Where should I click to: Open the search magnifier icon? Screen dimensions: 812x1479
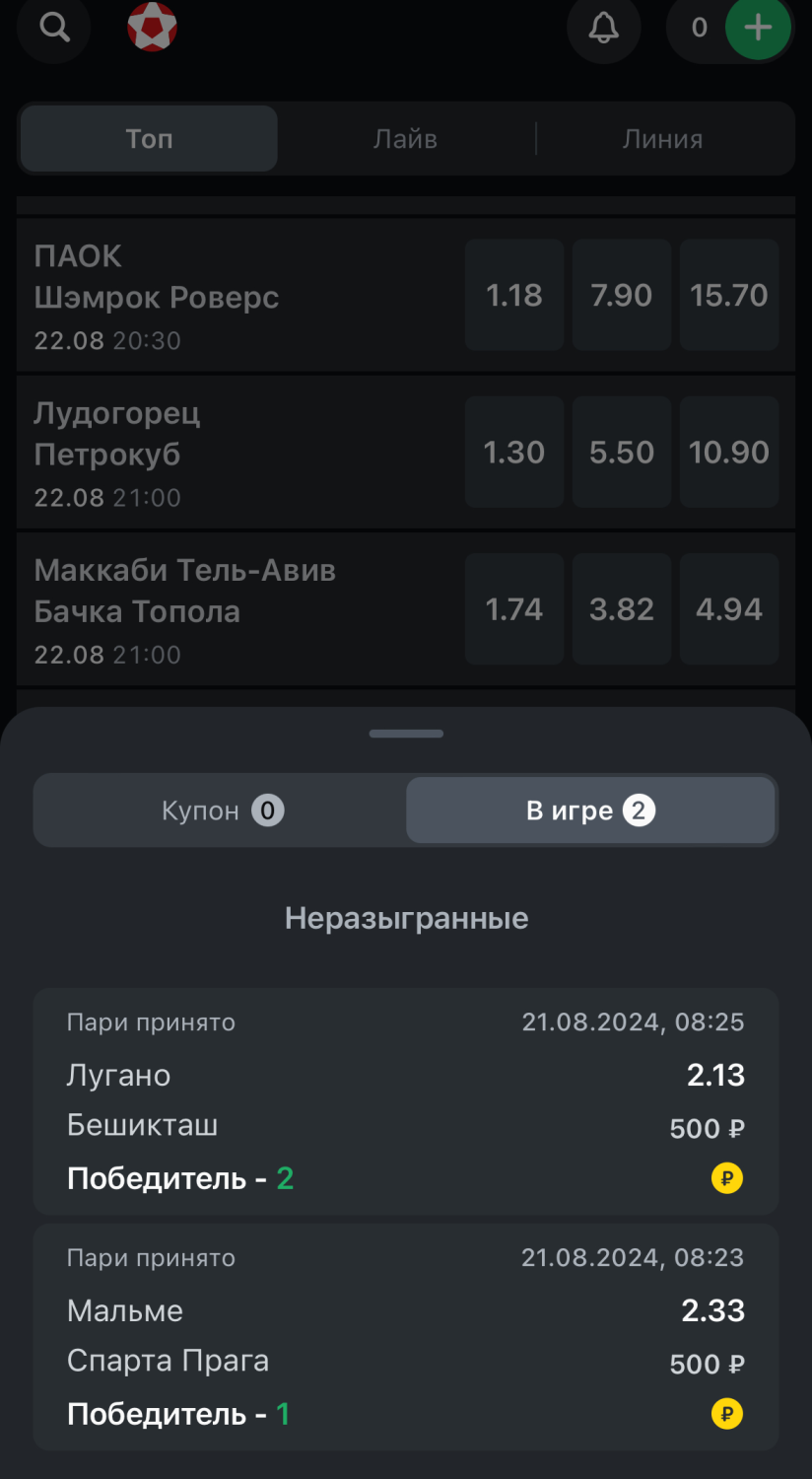pyautogui.click(x=54, y=28)
